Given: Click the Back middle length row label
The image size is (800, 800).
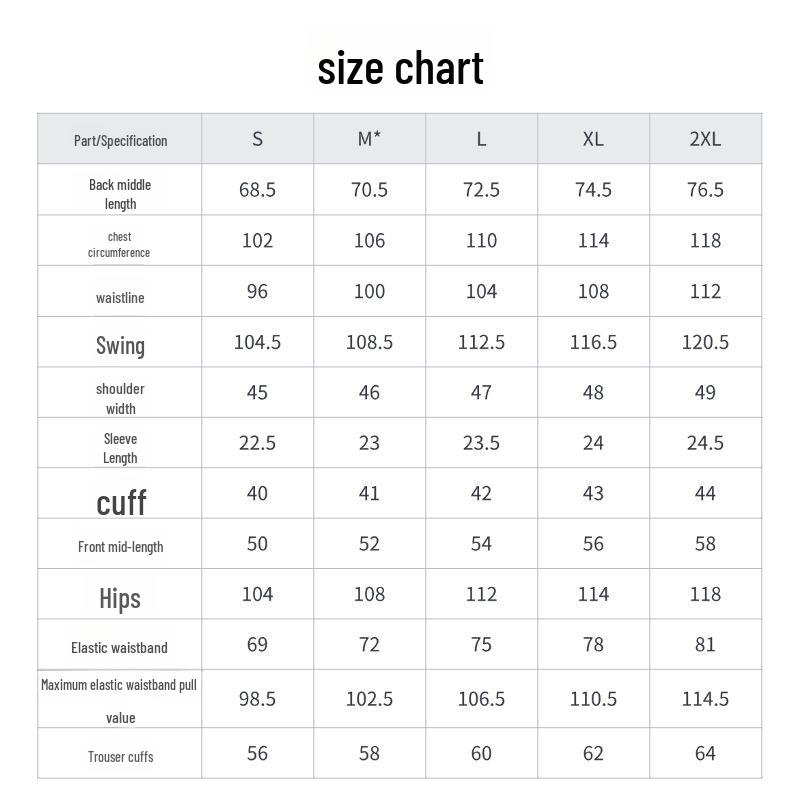Looking at the screenshot, I should (x=120, y=194).
